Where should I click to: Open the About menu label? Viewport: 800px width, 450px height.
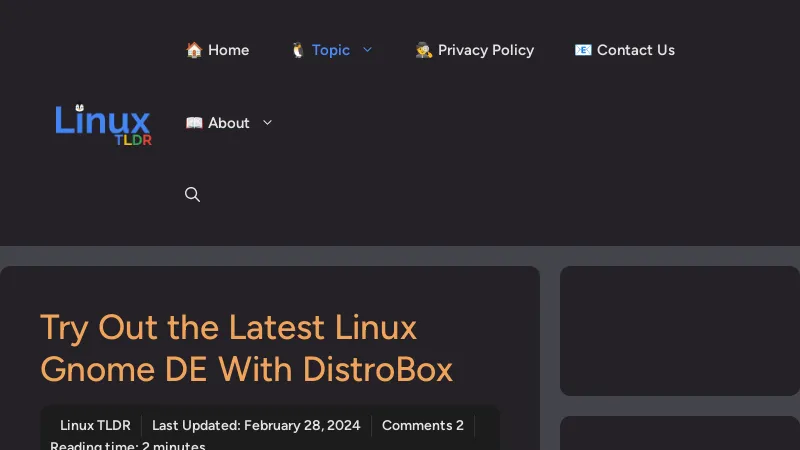pos(229,123)
